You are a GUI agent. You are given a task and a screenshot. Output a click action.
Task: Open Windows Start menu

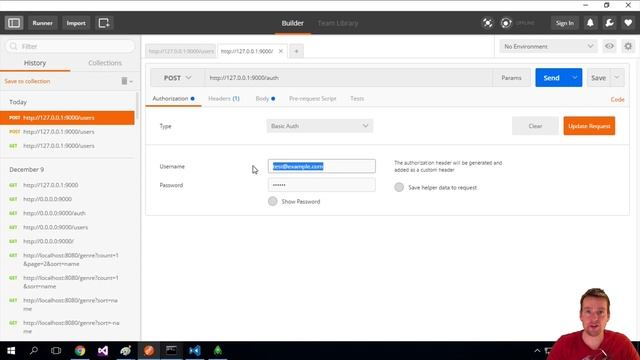click(x=11, y=351)
